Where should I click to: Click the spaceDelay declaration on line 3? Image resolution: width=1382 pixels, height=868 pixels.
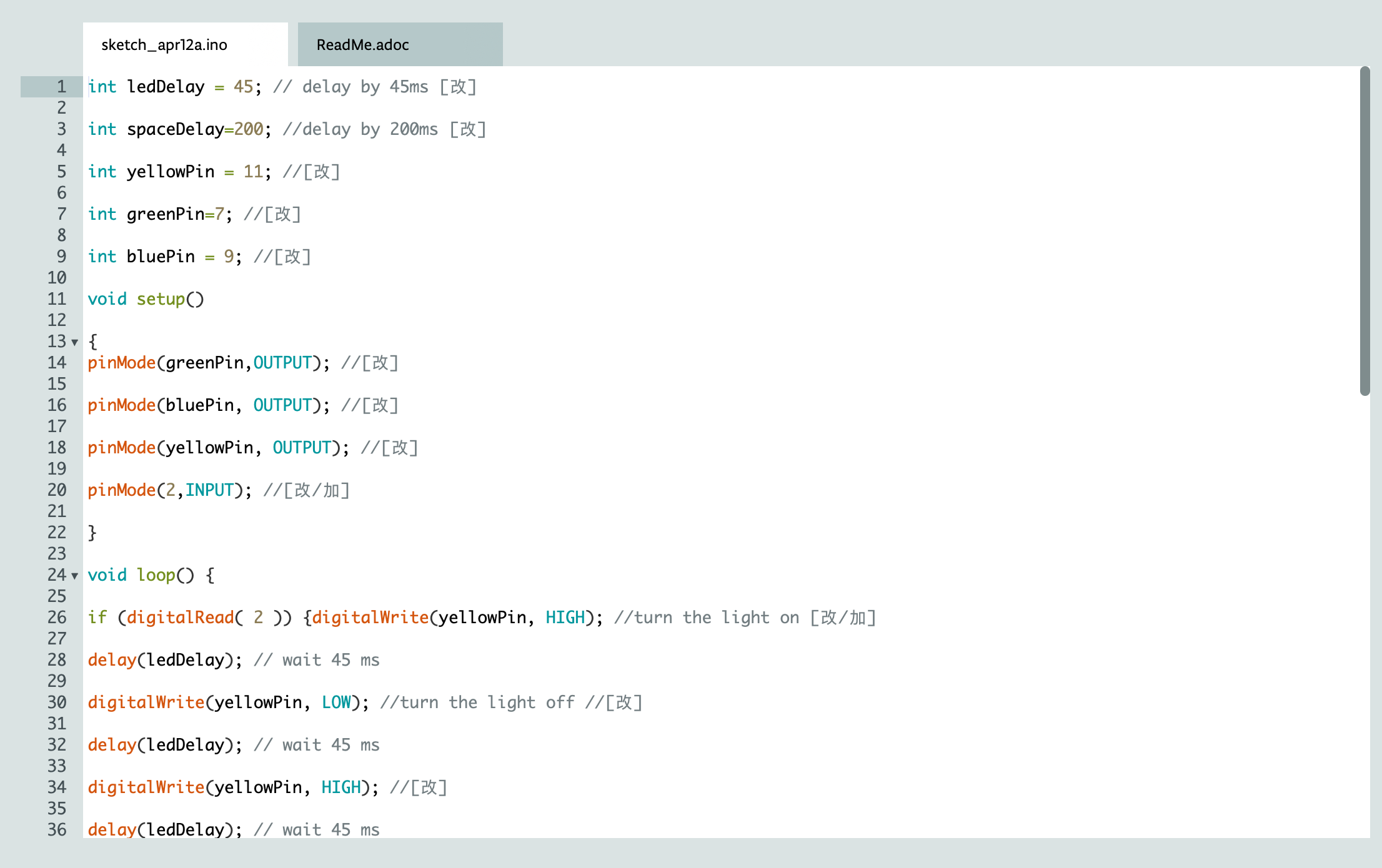point(174,129)
